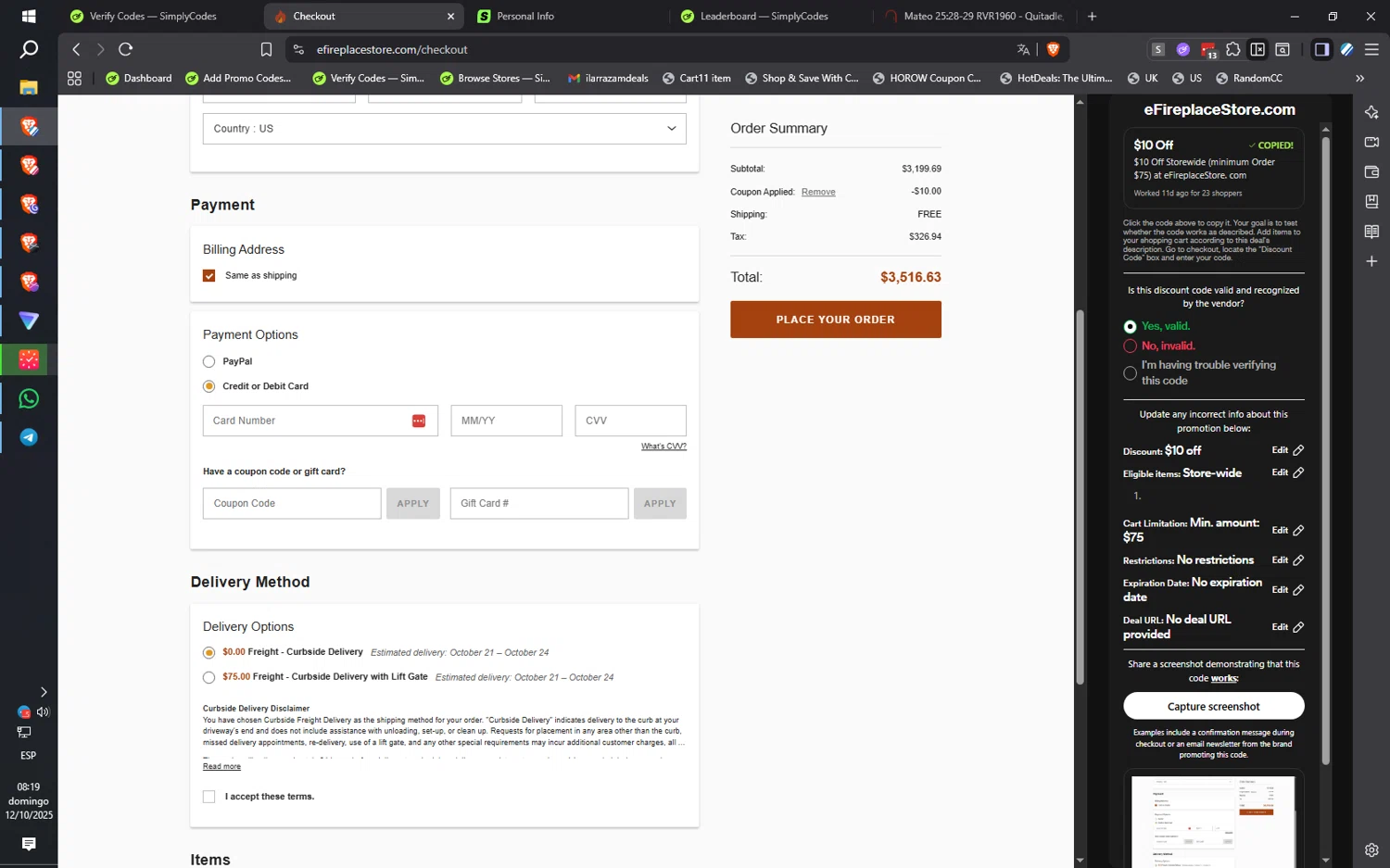Open the reading list sidebar icon
Screen dimensions: 1390x868
click(1371, 231)
